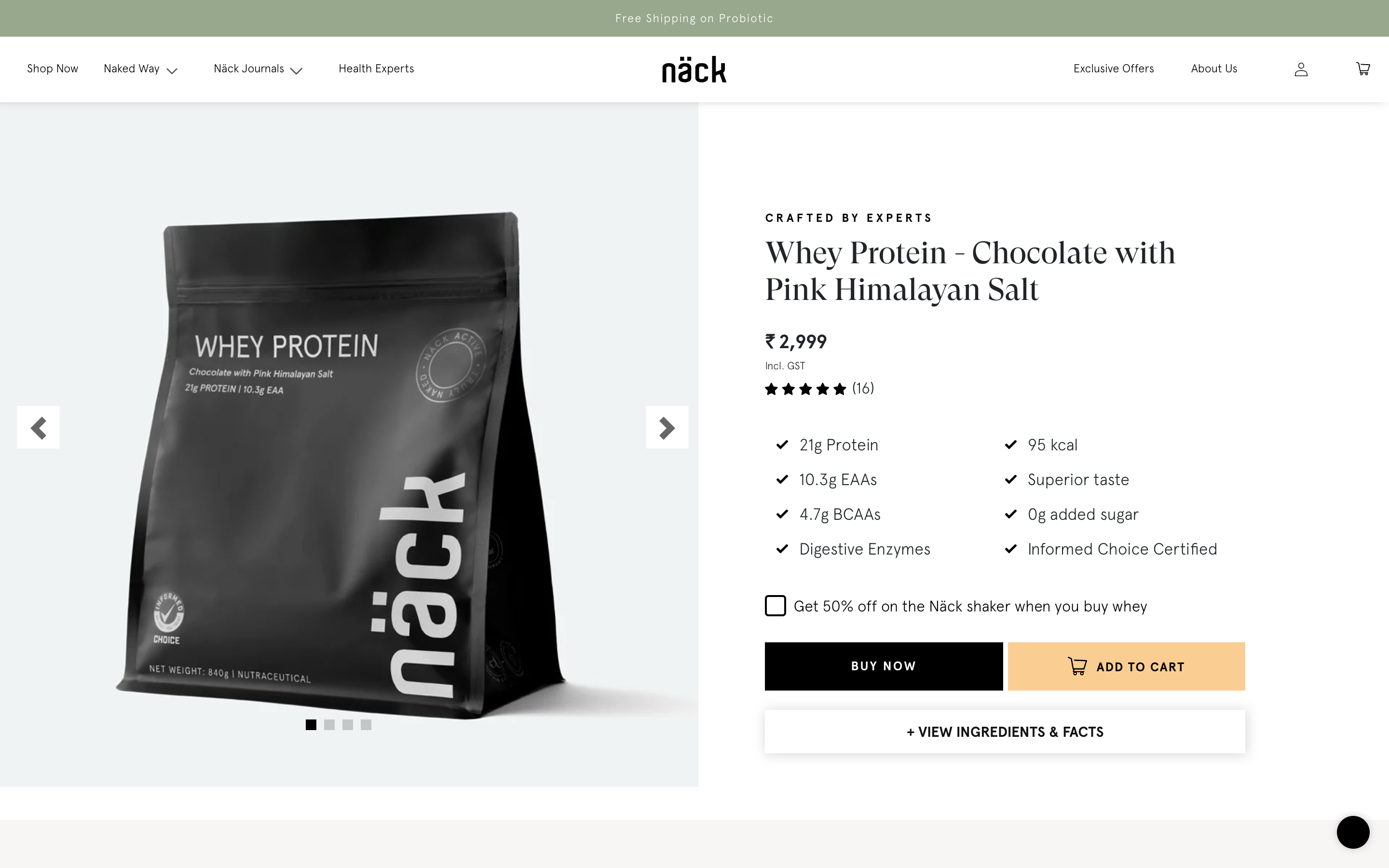
Task: Click the näck logo in header
Action: pos(694,69)
